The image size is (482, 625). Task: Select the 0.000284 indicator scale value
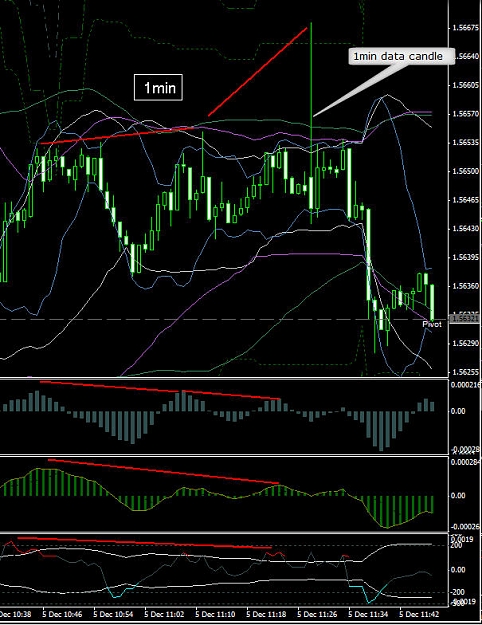coord(466,462)
